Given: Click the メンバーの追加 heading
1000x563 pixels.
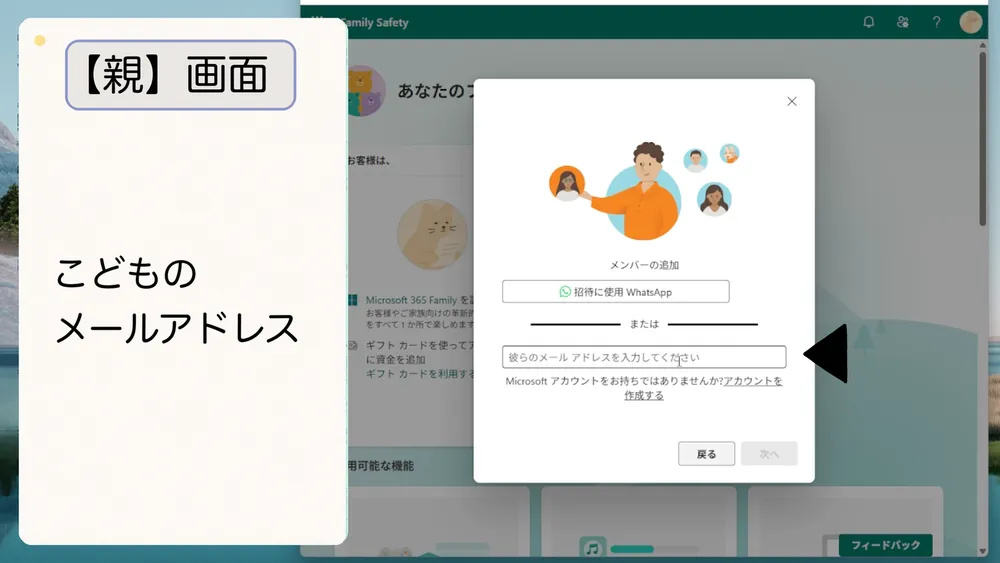Looking at the screenshot, I should (x=644, y=265).
